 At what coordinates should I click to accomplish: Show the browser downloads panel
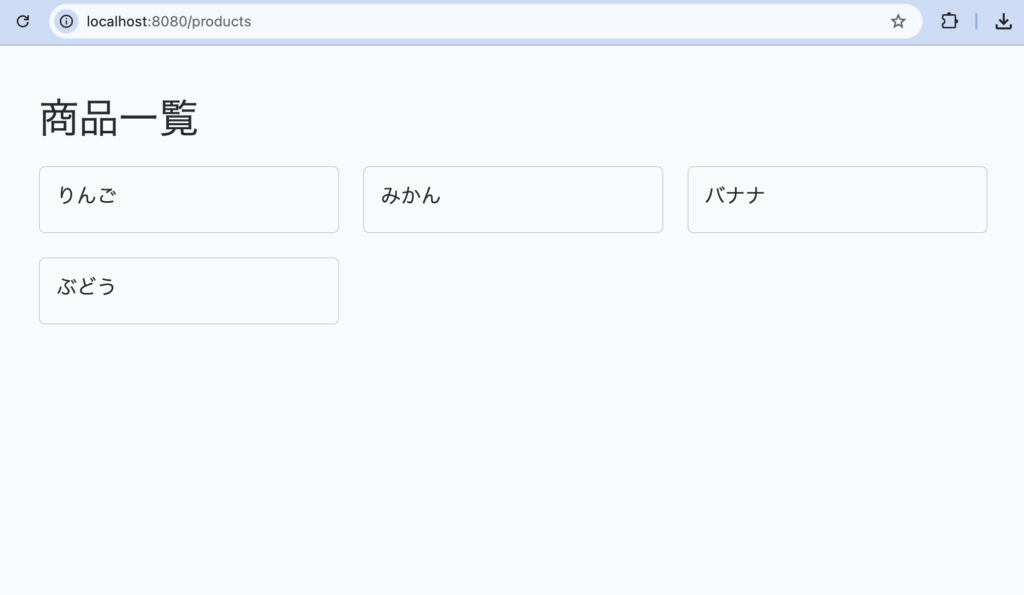click(1003, 22)
